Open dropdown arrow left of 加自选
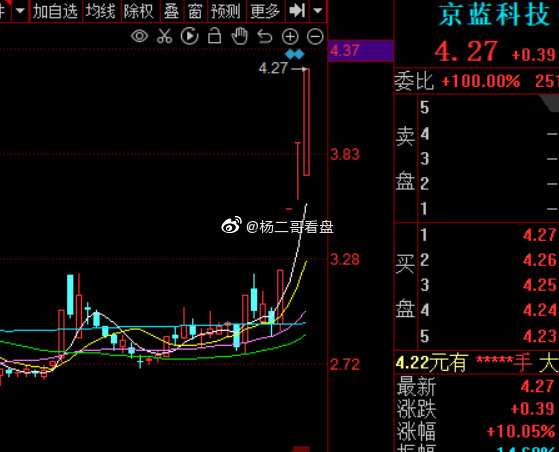 (20, 11)
